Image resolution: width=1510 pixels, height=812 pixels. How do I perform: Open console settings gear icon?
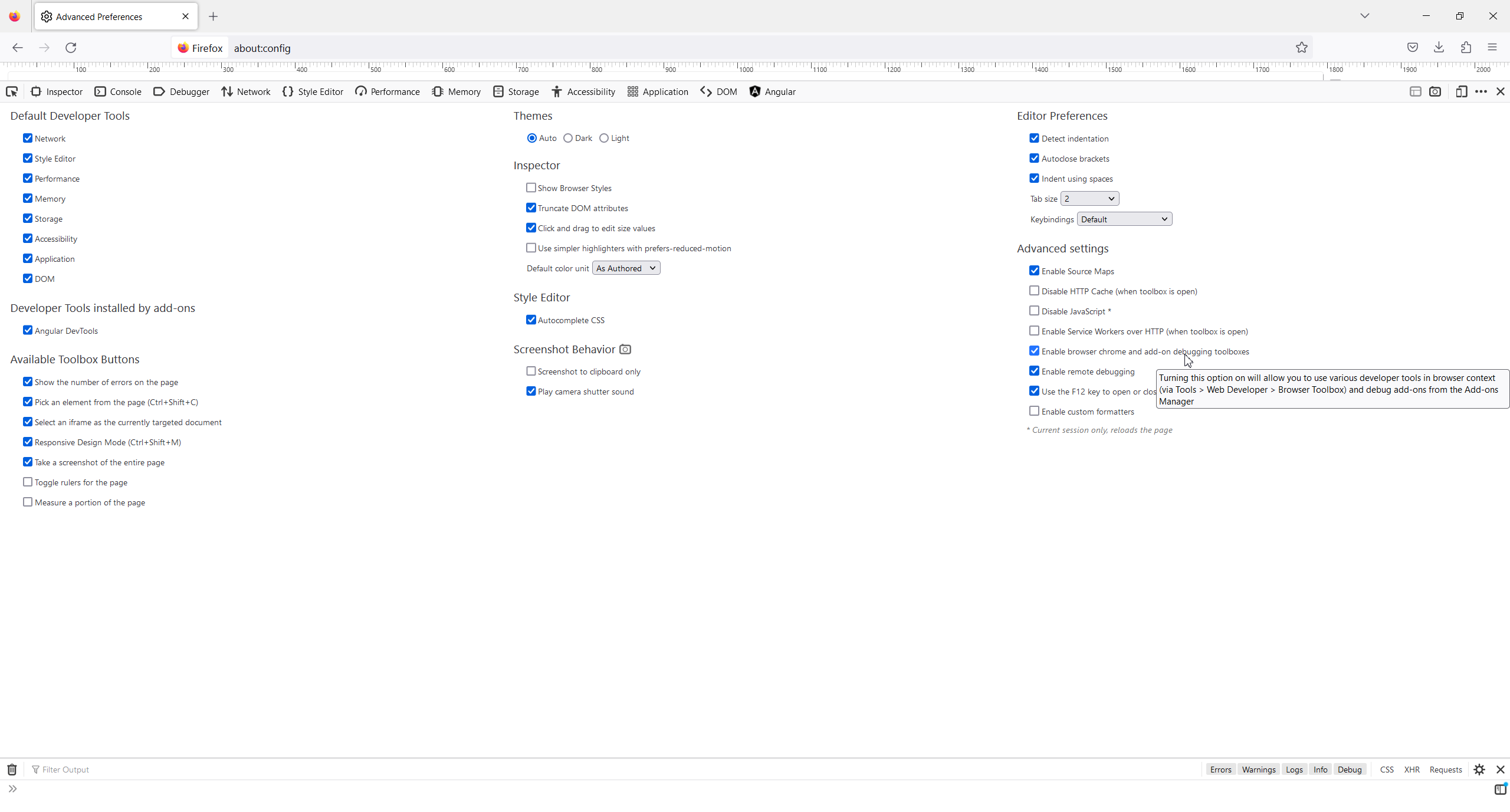1479,770
